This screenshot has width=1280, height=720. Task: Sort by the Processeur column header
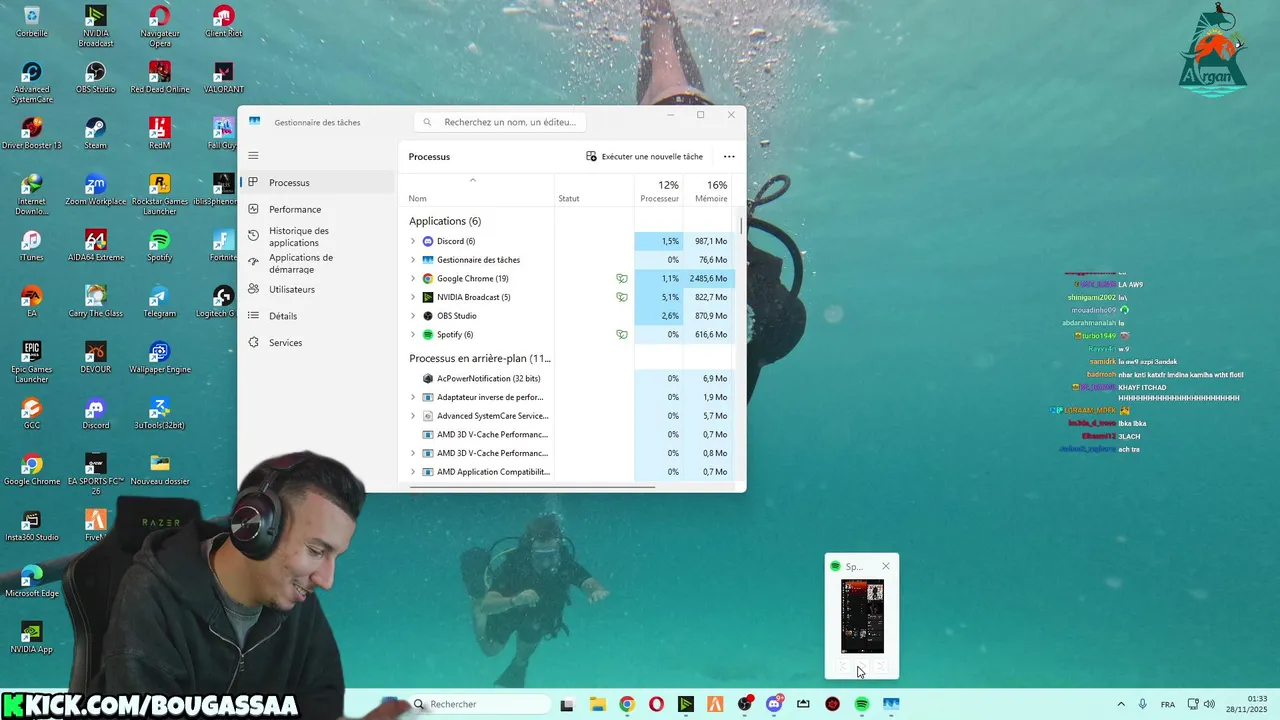click(x=659, y=190)
